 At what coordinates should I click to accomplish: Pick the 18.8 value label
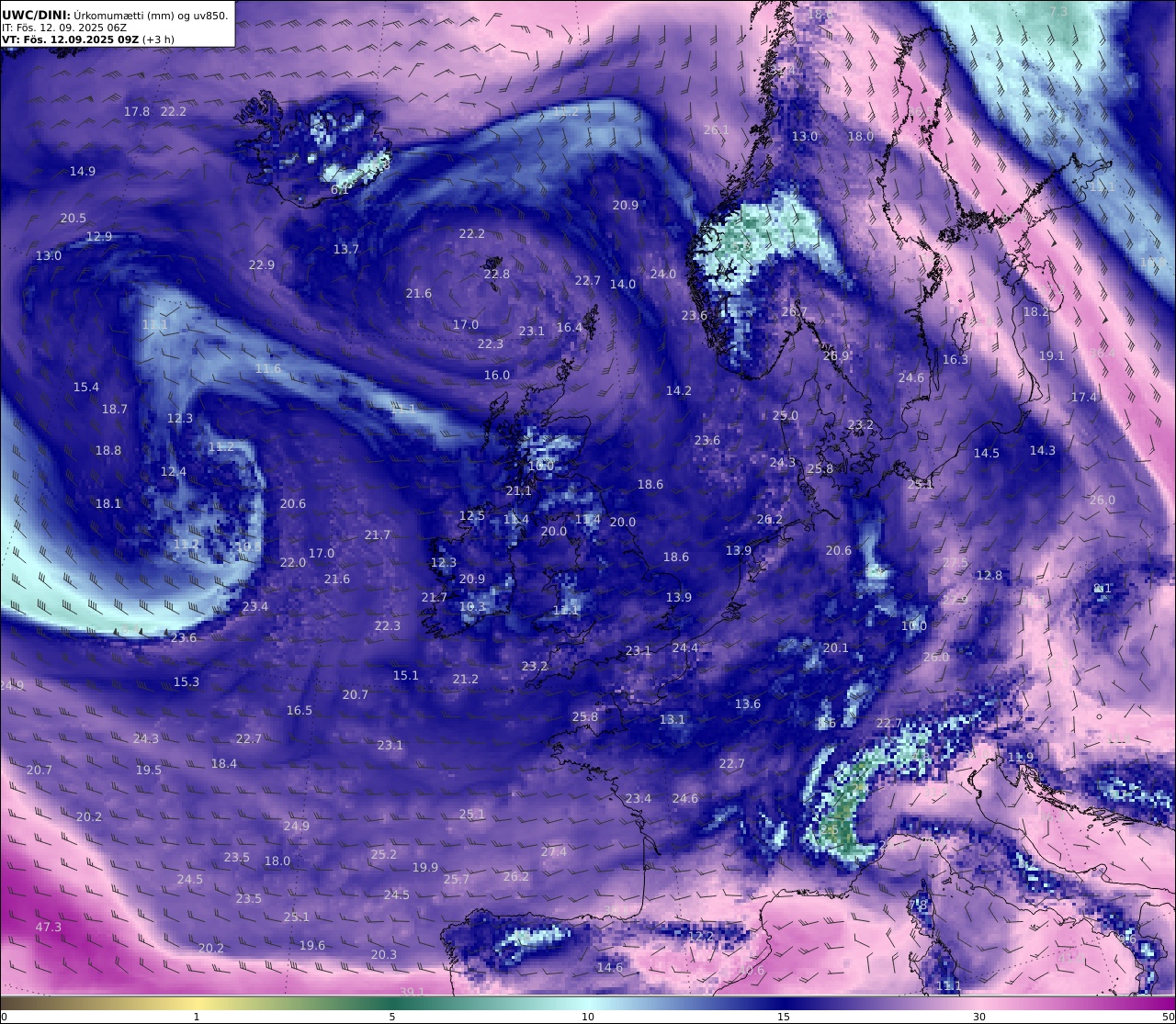(108, 451)
